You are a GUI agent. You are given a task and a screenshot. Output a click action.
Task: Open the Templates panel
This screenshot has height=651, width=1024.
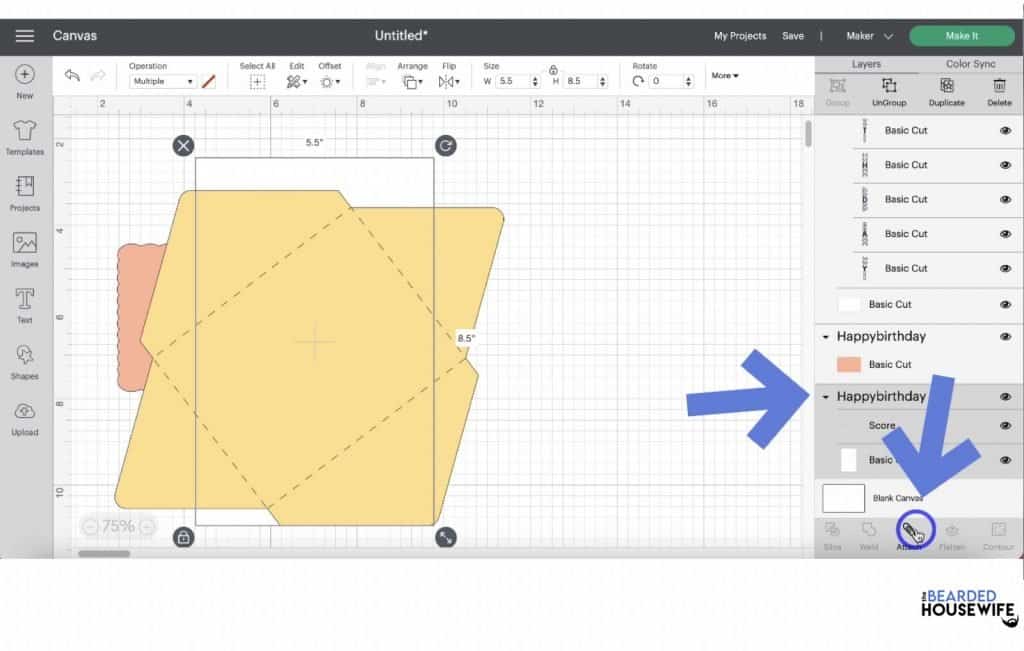(x=25, y=136)
